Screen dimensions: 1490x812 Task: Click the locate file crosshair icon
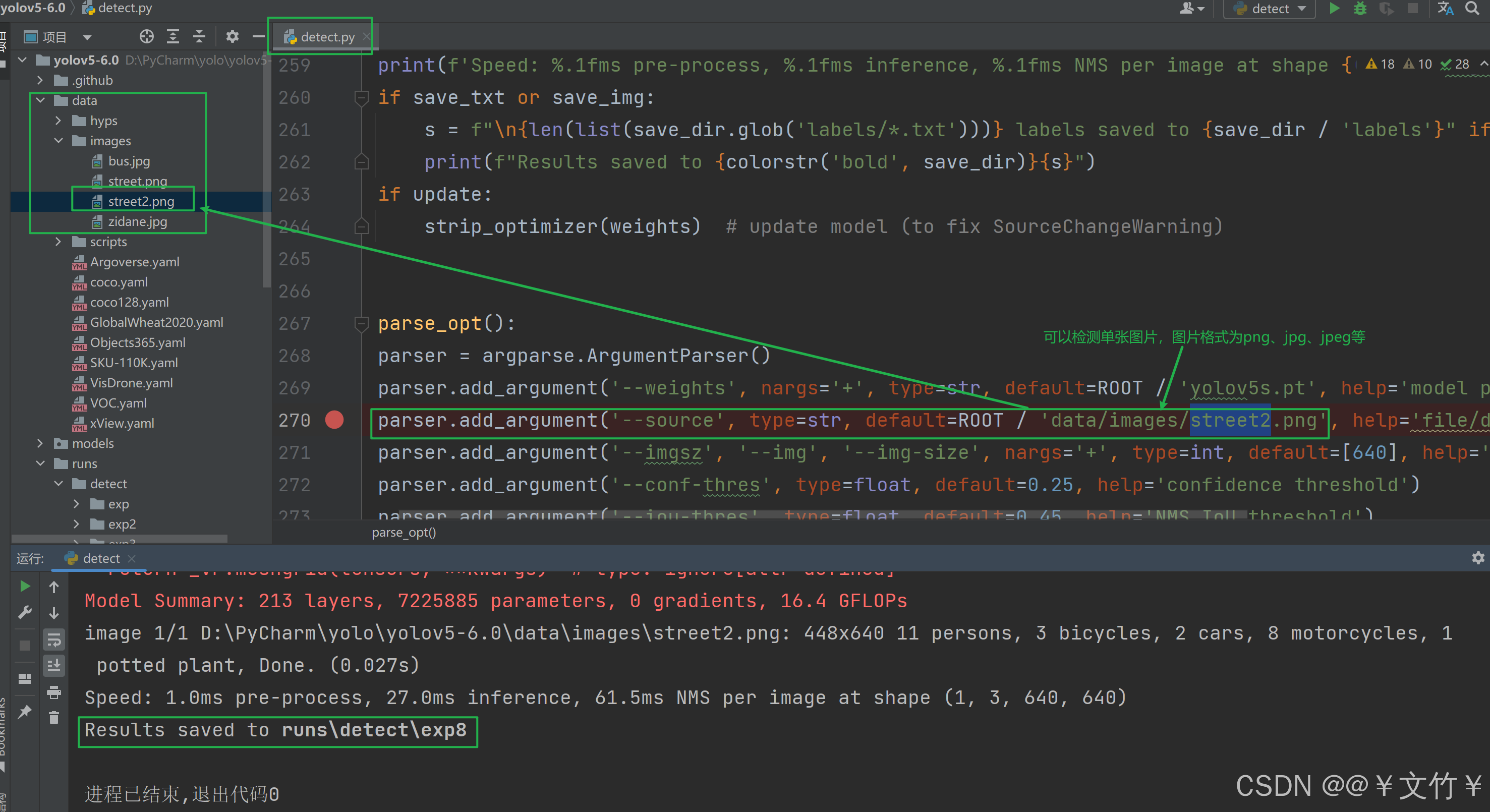[x=146, y=37]
